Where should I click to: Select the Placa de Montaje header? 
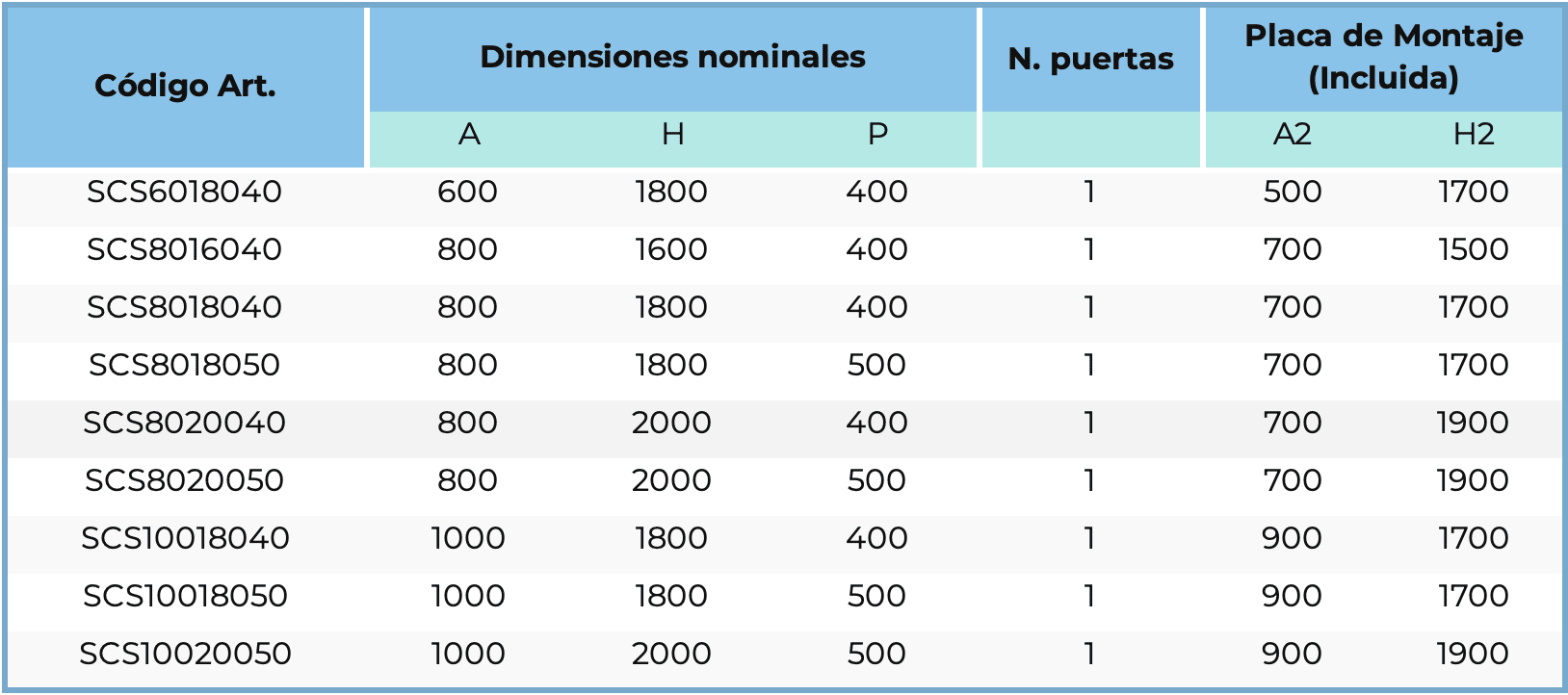tap(1383, 57)
